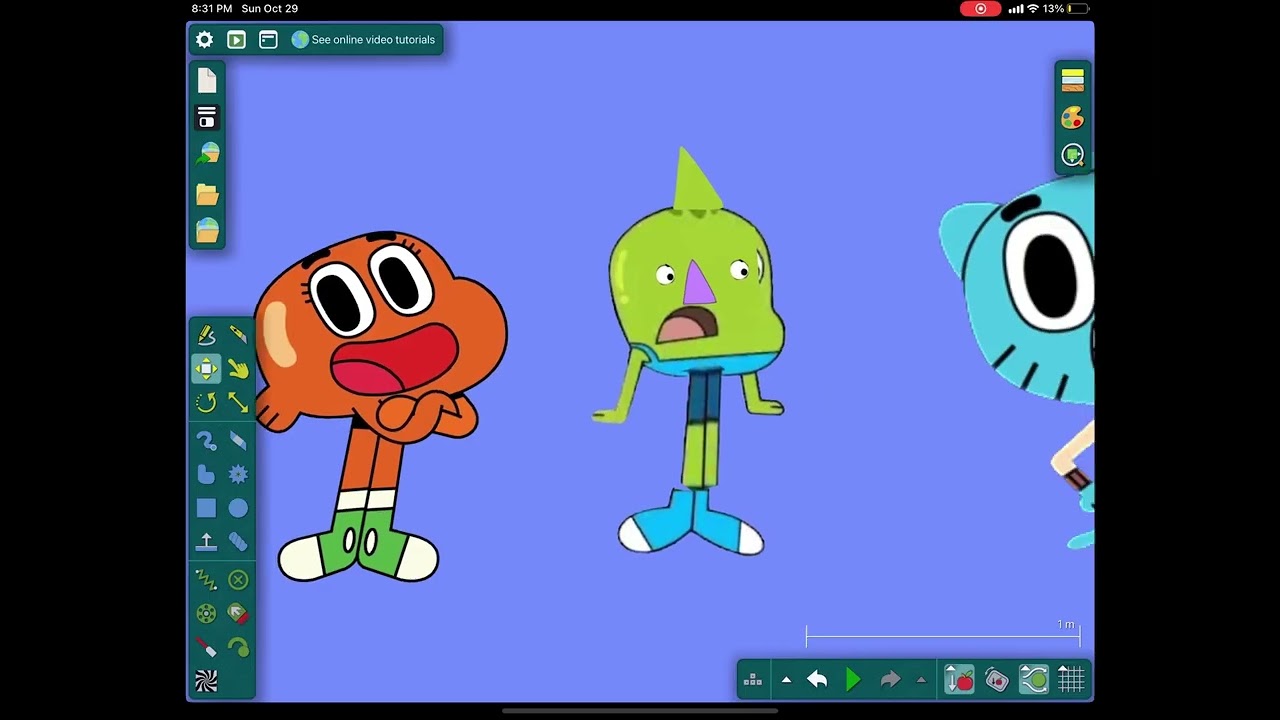Screen dimensions: 1280x720
Task: Select the Axle tool
Action: pos(206,614)
